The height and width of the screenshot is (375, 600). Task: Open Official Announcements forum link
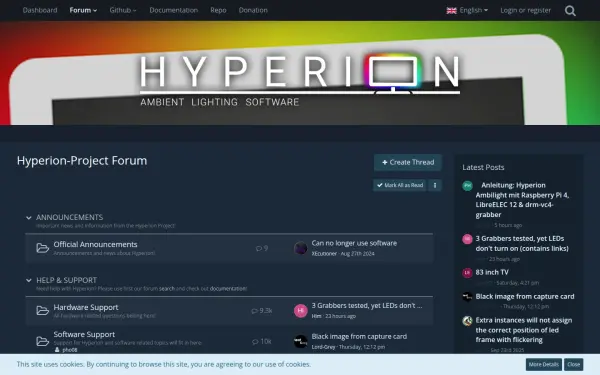[x=95, y=245]
